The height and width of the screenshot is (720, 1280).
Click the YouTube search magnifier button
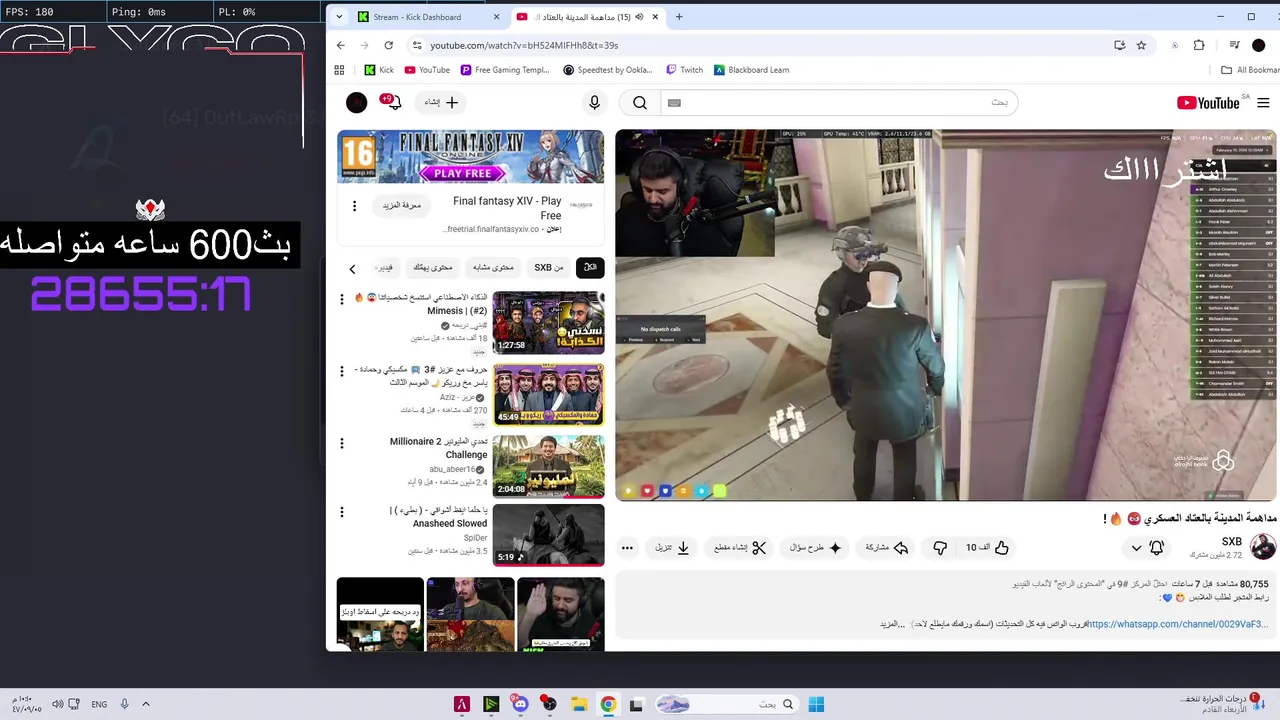(x=640, y=102)
